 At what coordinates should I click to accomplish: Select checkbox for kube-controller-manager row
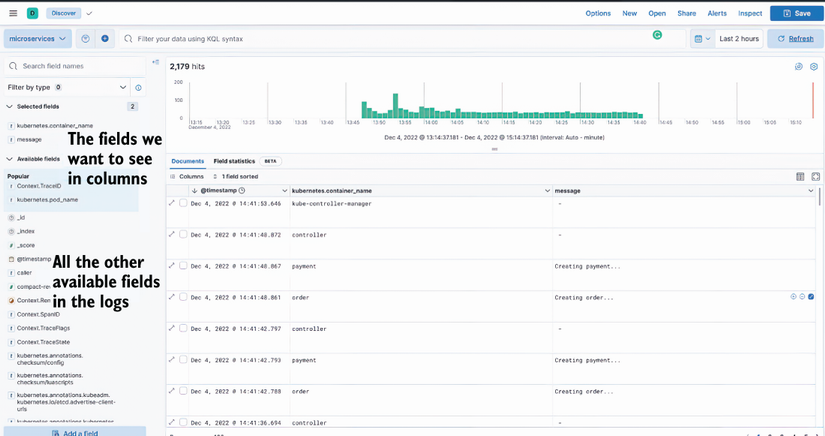tap(183, 203)
